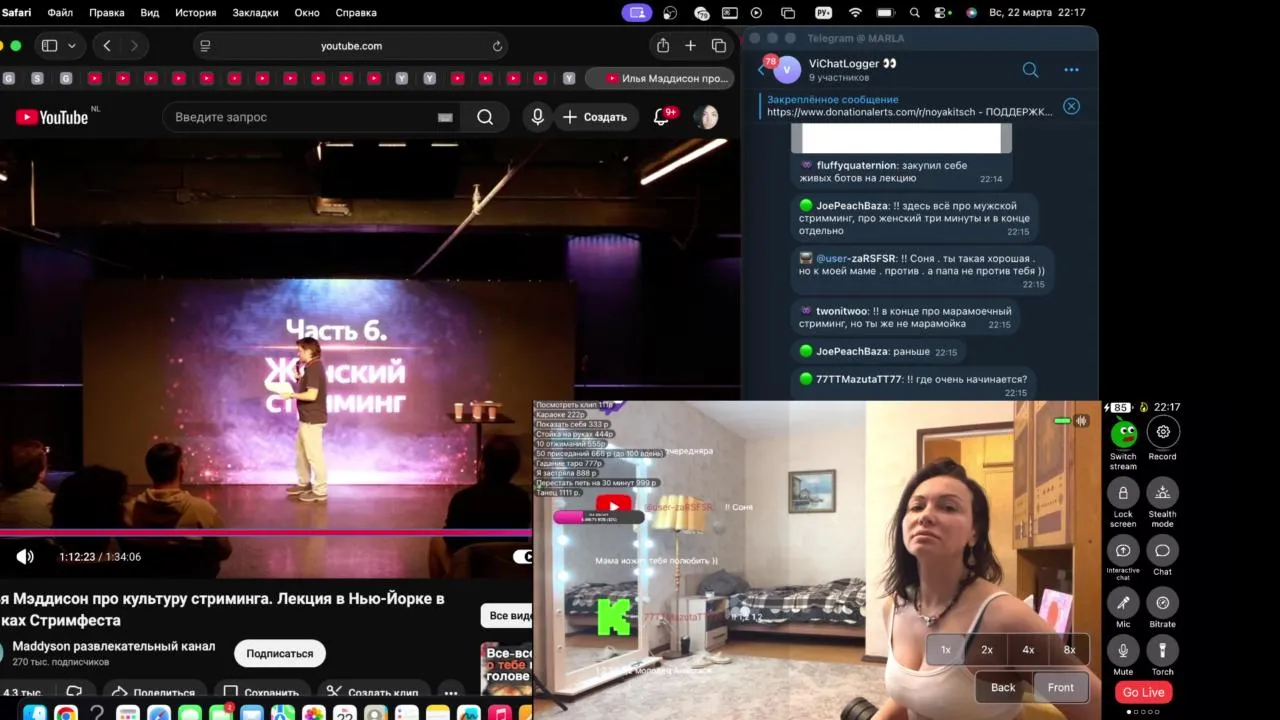This screenshot has width=1280, height=720.
Task: Toggle YouTube autoplay switch in player
Action: pyautogui.click(x=522, y=557)
